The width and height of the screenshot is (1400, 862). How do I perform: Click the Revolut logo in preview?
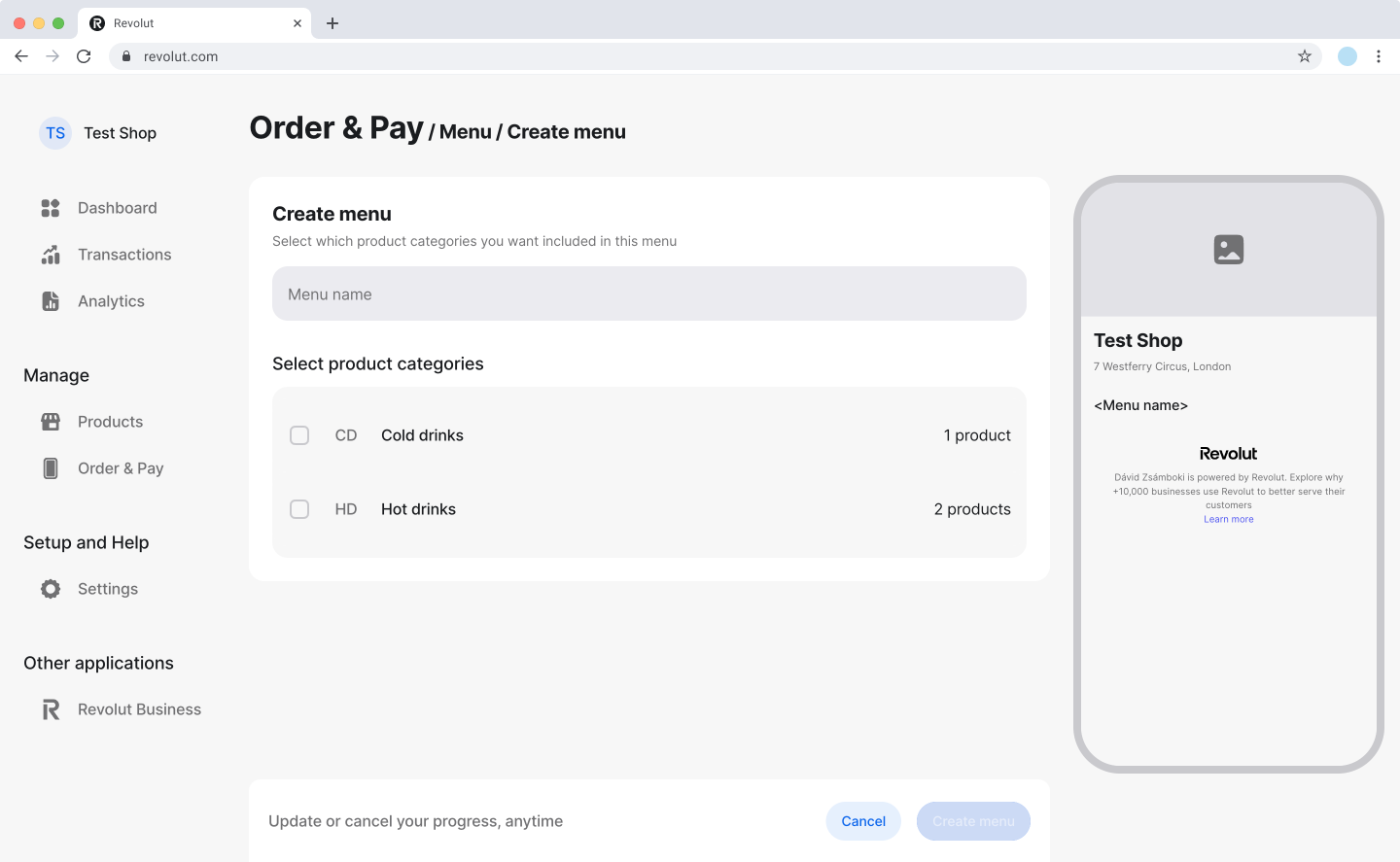click(1228, 454)
